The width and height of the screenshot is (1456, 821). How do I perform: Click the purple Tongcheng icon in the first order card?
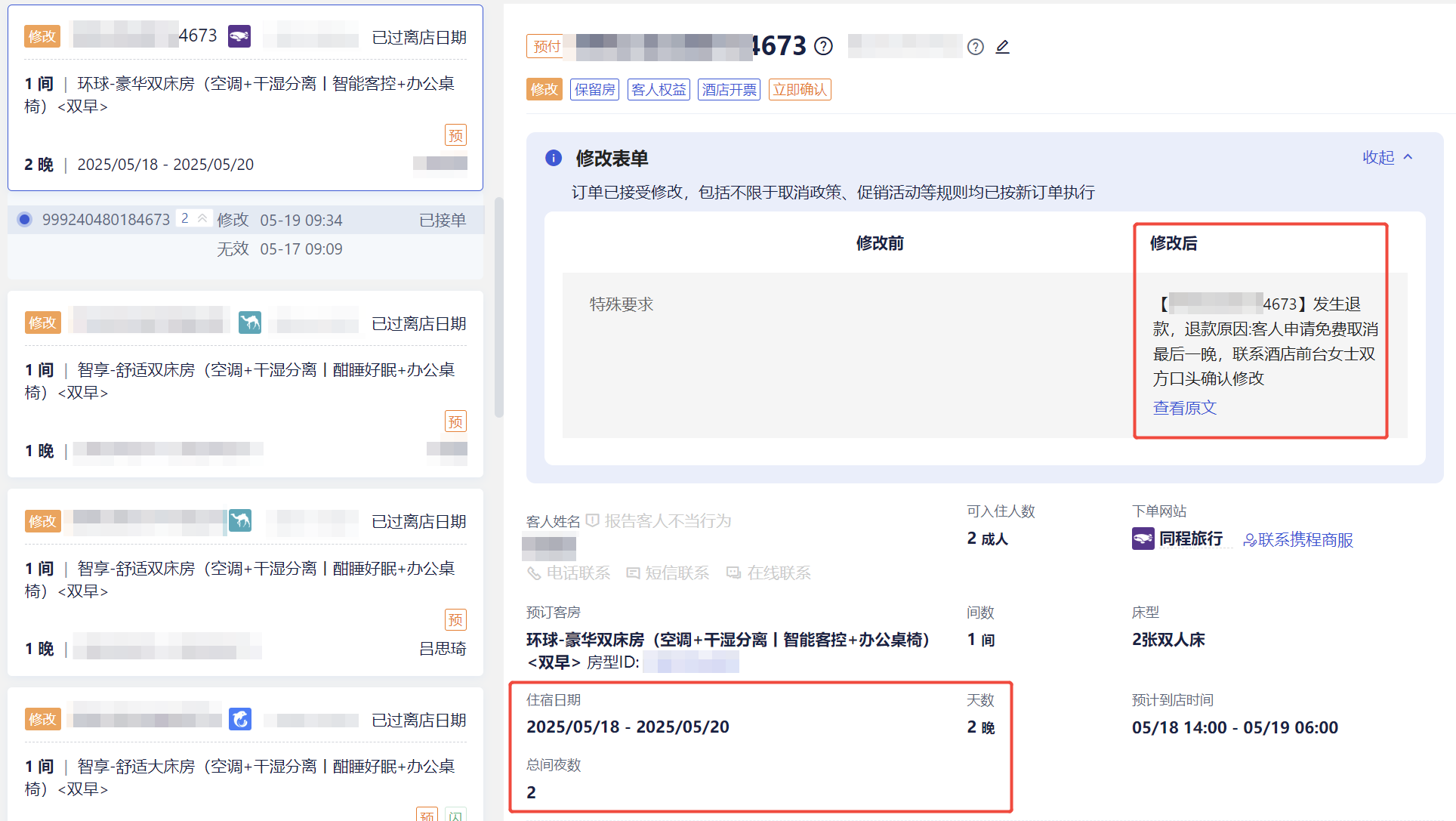coord(239,35)
